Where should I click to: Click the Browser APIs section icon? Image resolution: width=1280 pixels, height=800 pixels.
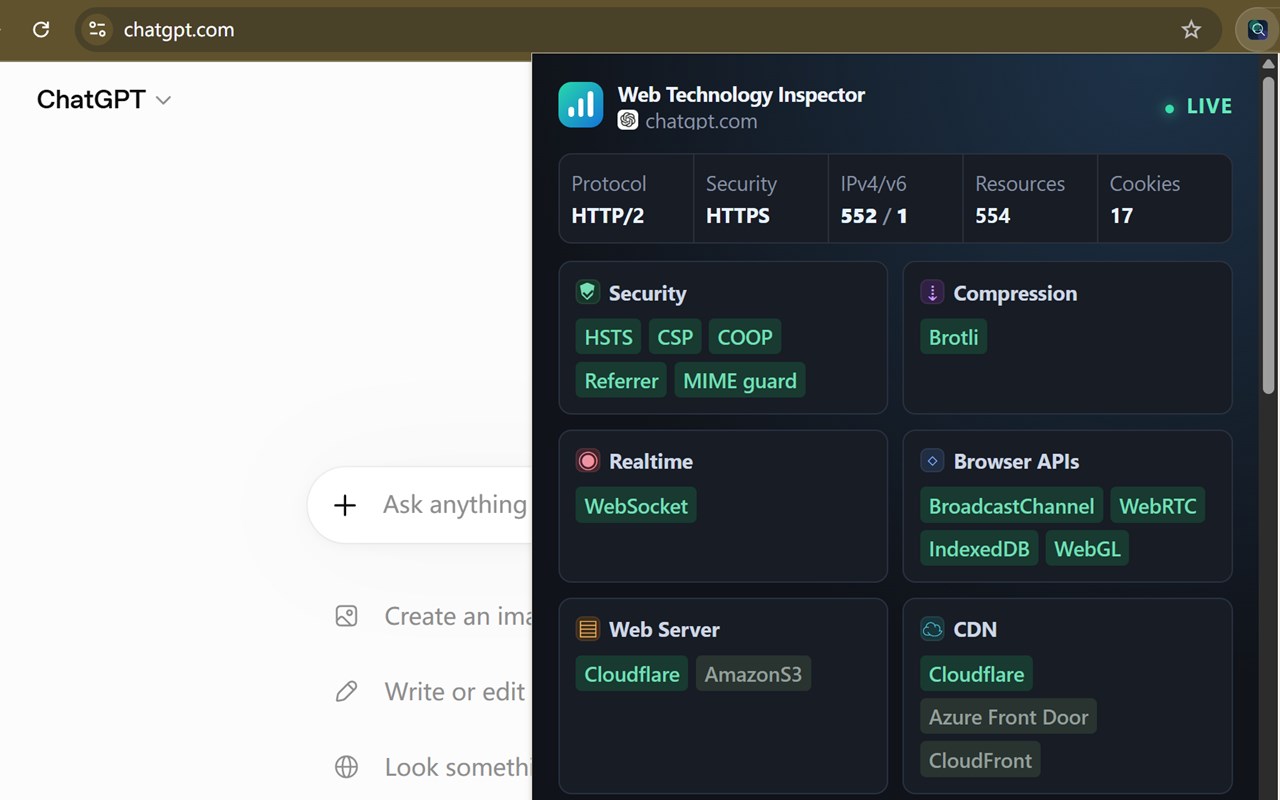[x=932, y=461]
